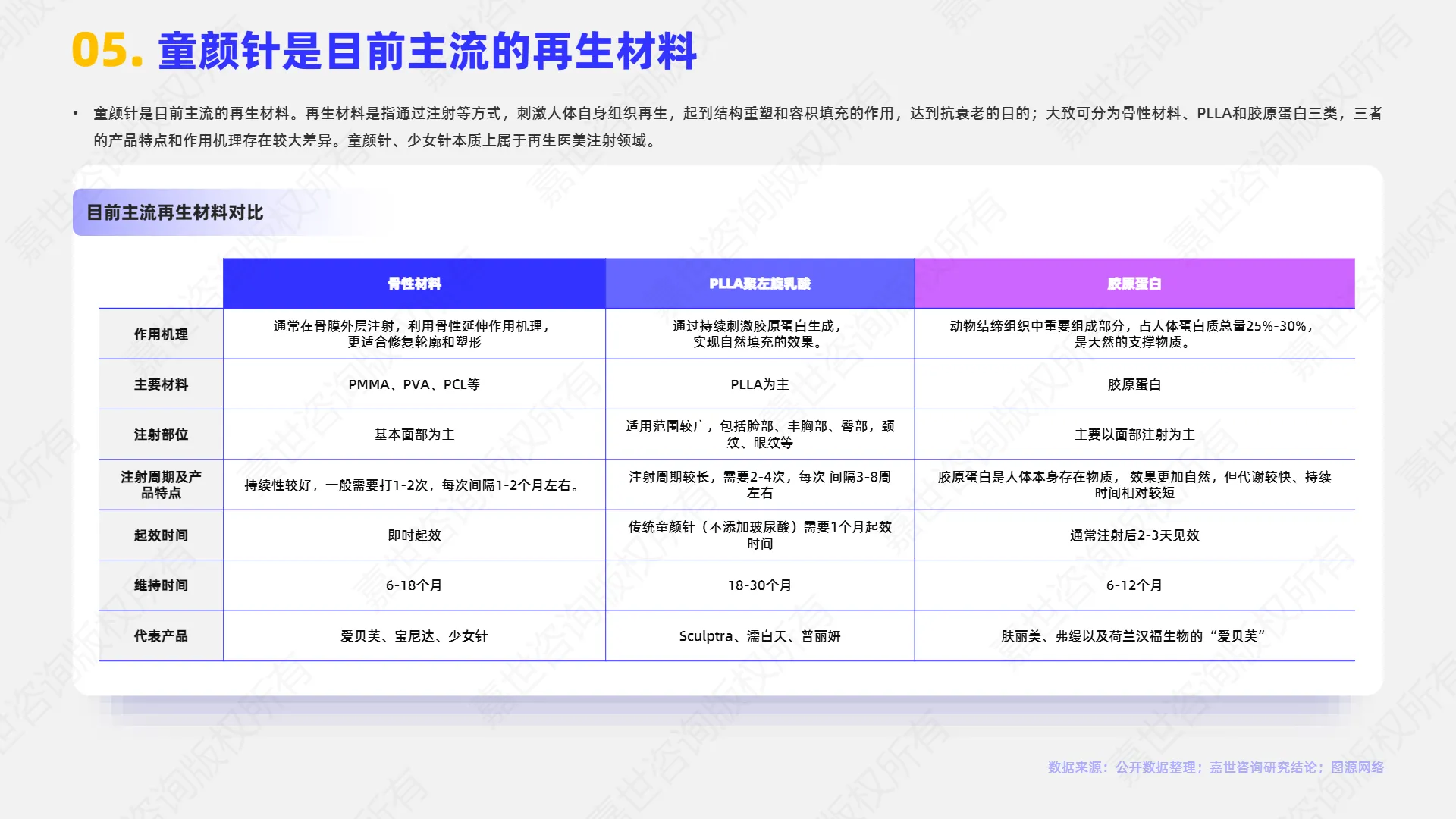This screenshot has height=819, width=1456.
Task: Select the PLLA聚左旋乳酸 column header
Action: 760,283
